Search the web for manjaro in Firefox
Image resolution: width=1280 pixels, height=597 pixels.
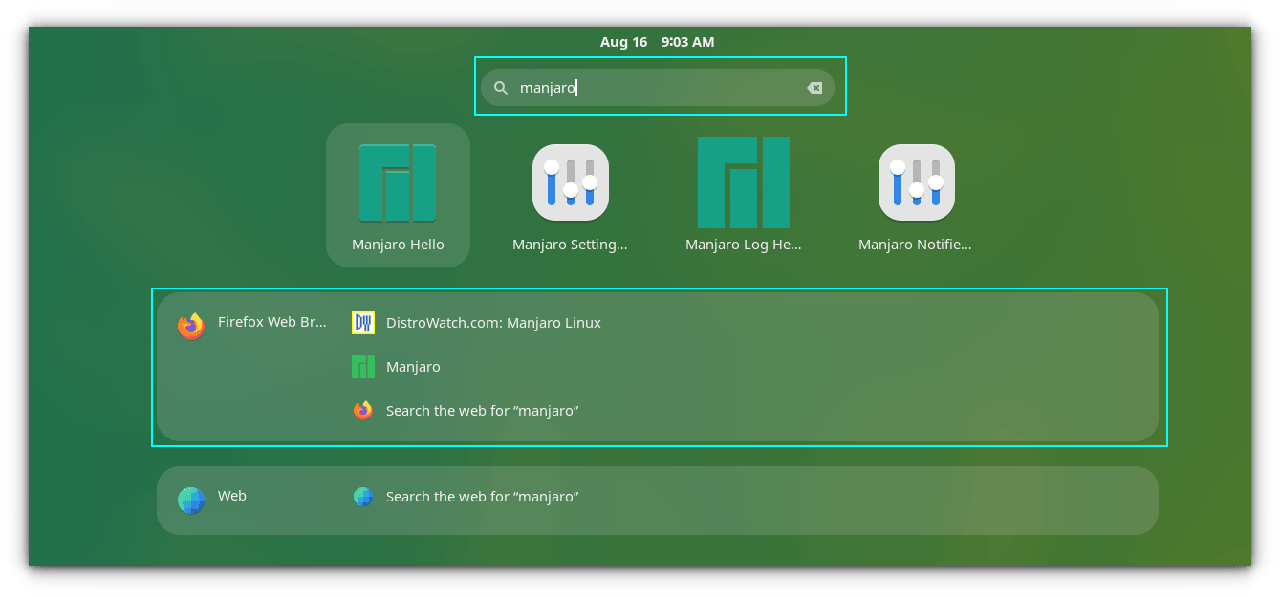tap(482, 411)
